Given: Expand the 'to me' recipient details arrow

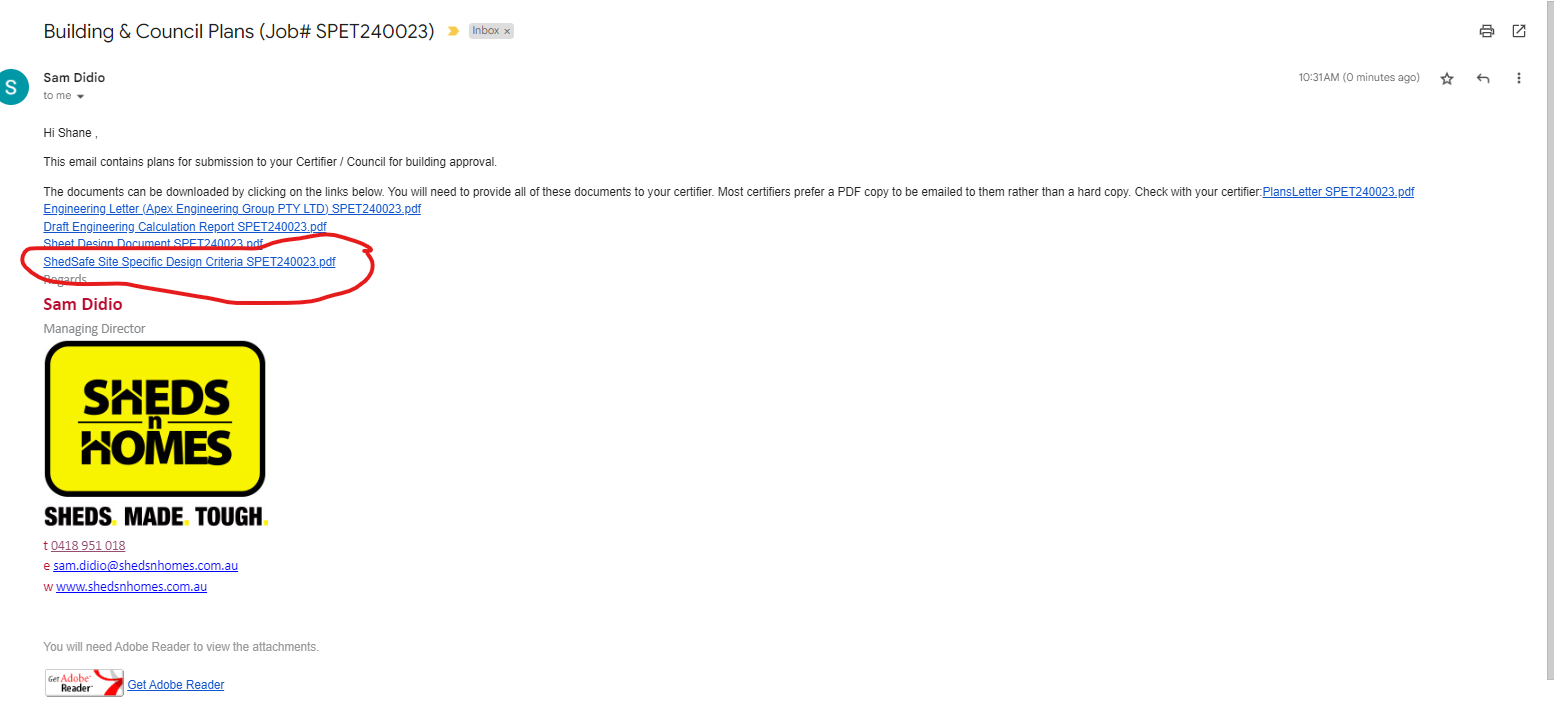Looking at the screenshot, I should click(x=80, y=96).
